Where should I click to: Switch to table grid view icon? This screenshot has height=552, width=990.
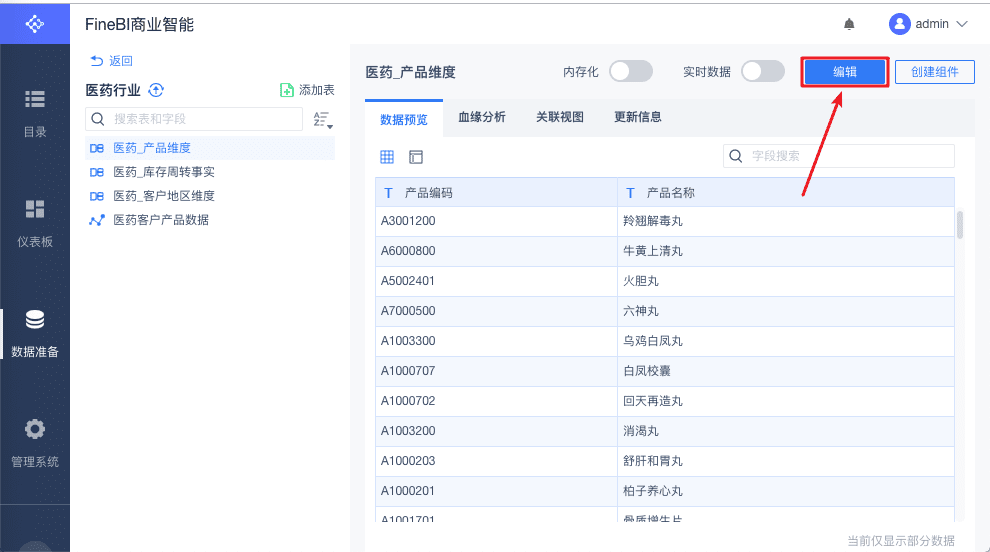(387, 157)
